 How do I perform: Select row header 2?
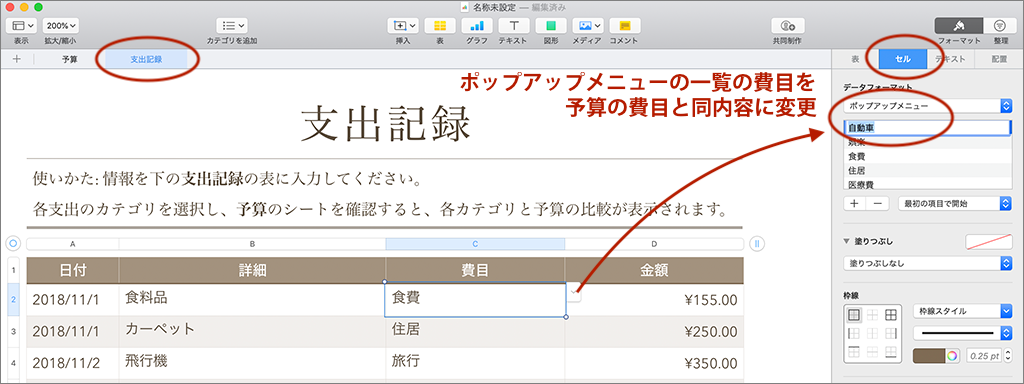point(13,300)
